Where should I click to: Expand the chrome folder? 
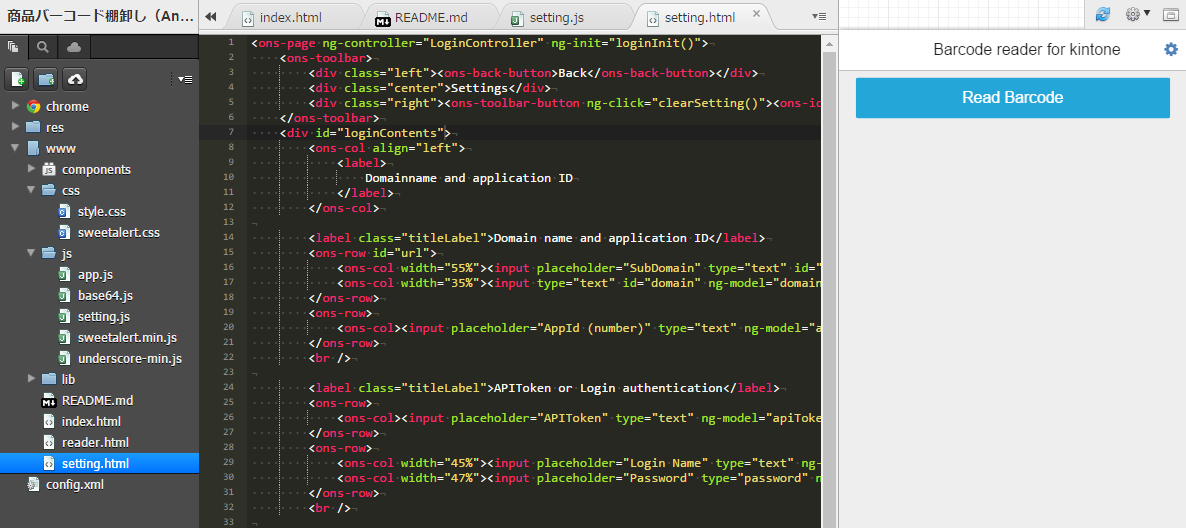(15, 106)
